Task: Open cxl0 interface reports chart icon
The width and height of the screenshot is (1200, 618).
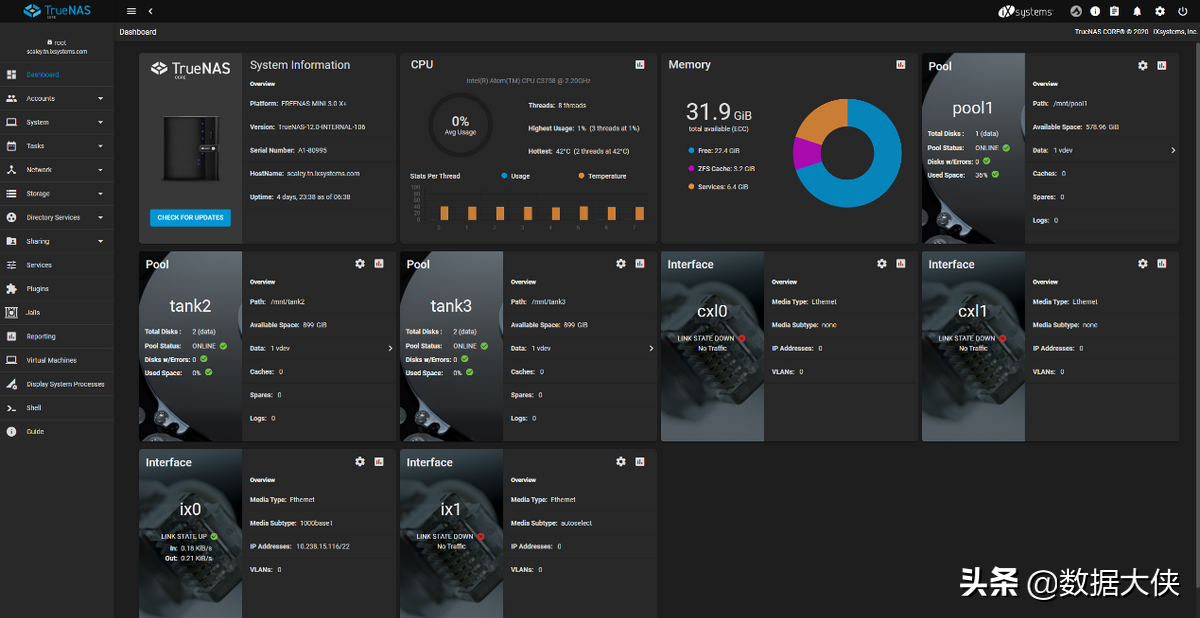Action: click(901, 263)
